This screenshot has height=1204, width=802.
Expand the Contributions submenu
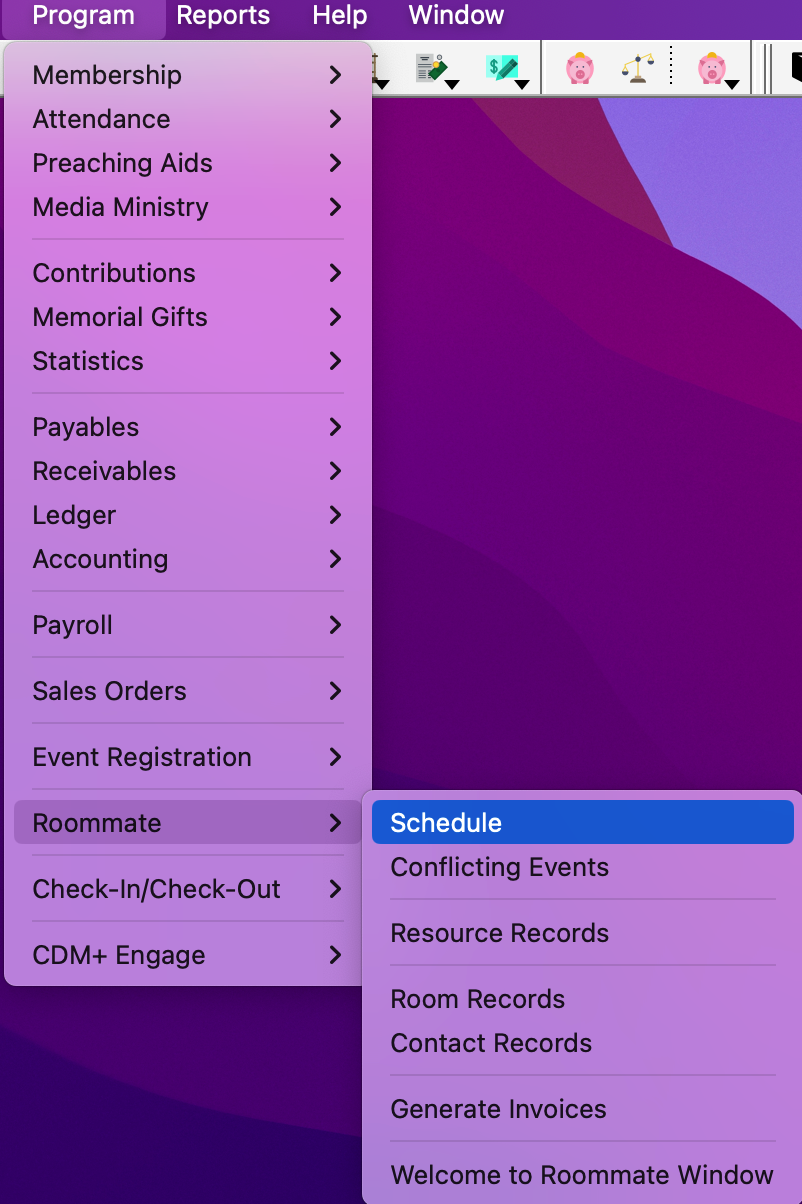coord(187,273)
